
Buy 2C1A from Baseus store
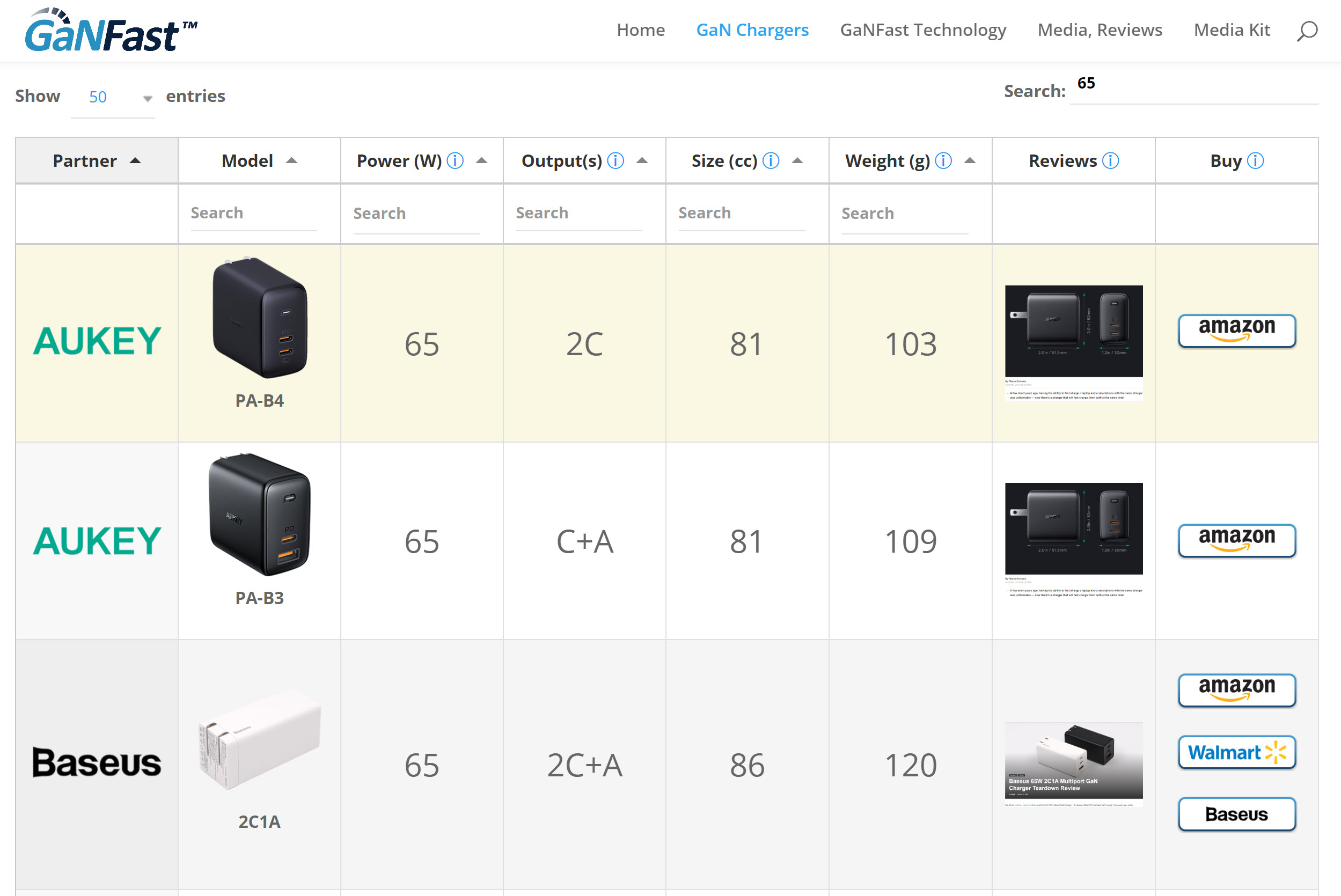[1236, 814]
